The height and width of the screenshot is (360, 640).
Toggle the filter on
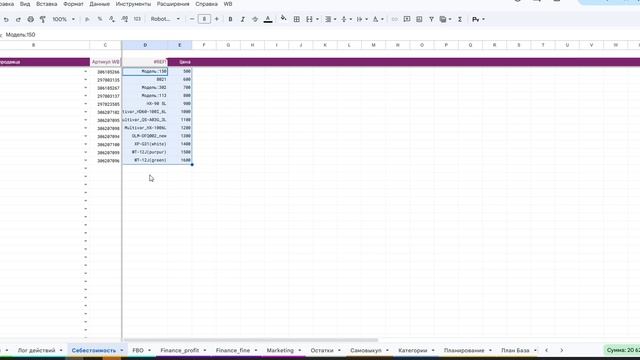pos(431,19)
